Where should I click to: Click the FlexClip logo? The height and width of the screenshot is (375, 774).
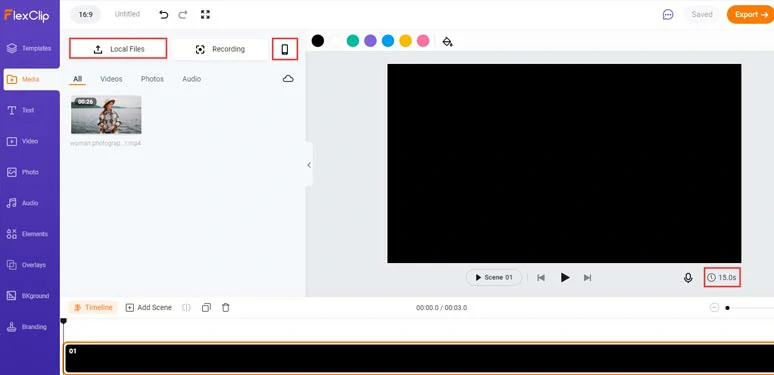click(27, 15)
